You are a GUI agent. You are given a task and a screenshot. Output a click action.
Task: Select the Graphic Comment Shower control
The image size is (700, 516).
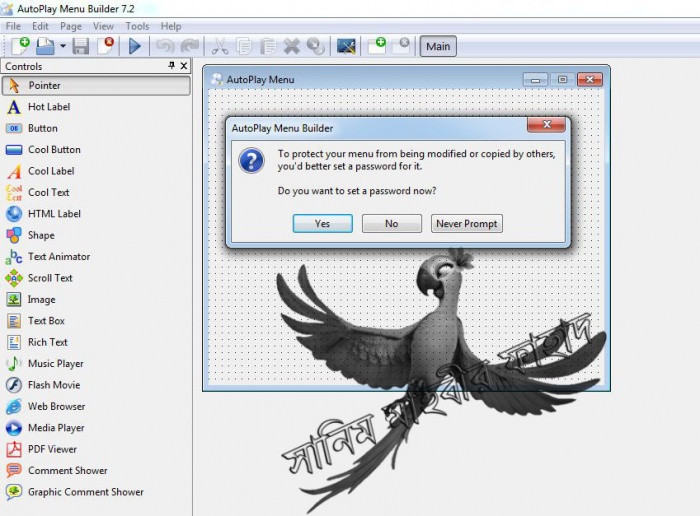coord(96,492)
